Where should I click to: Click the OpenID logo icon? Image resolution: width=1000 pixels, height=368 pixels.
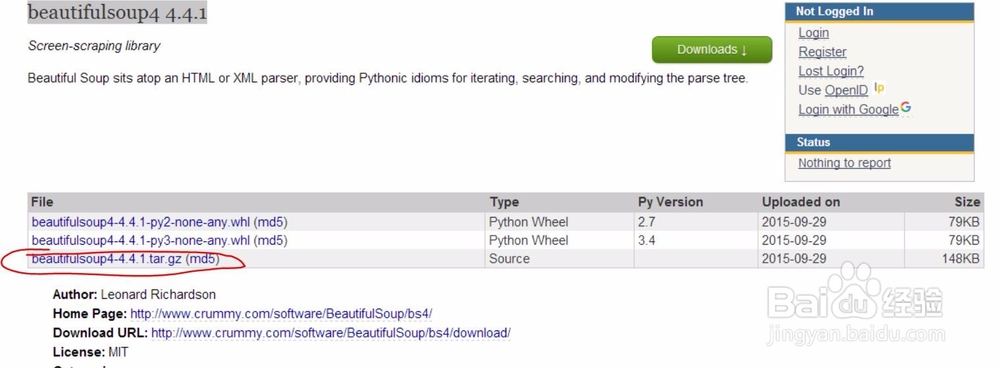(879, 88)
